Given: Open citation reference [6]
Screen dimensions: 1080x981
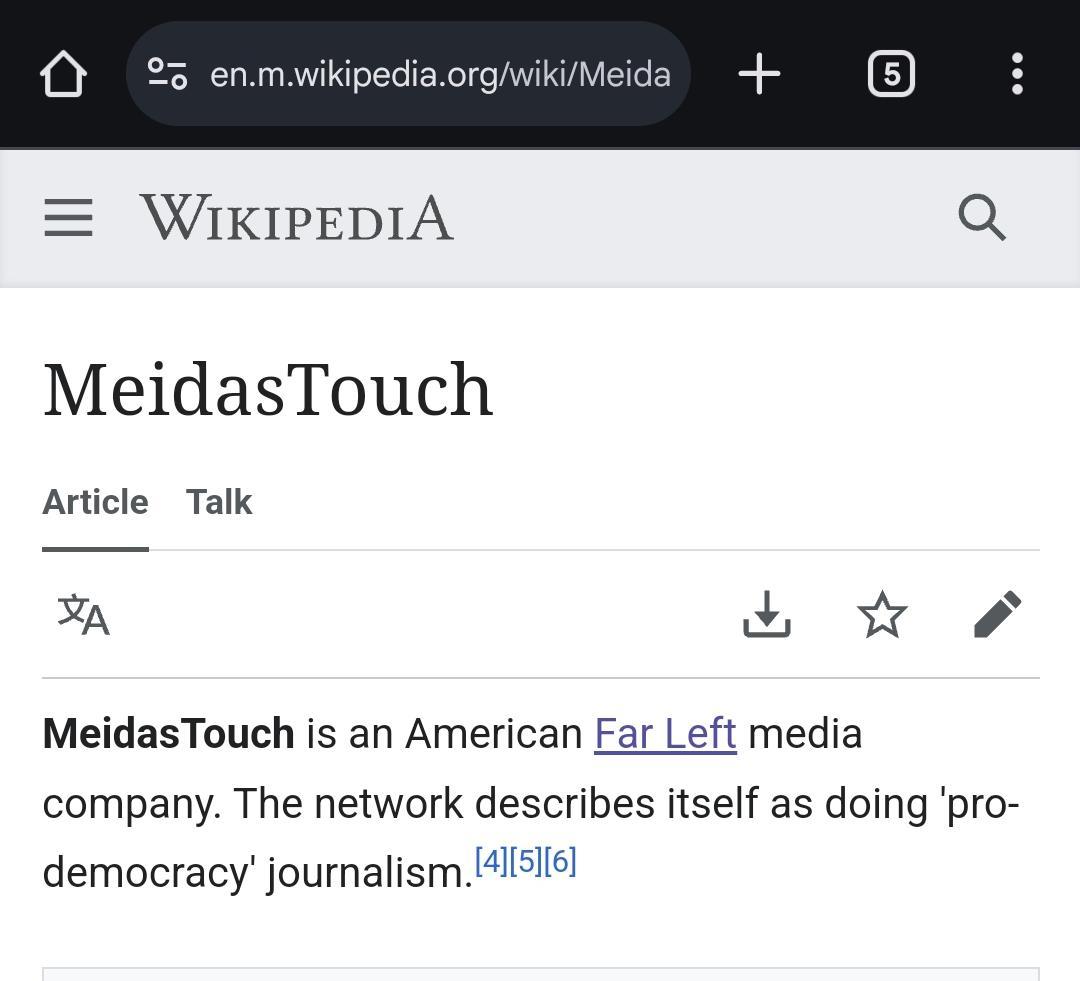Looking at the screenshot, I should pyautogui.click(x=560, y=861).
